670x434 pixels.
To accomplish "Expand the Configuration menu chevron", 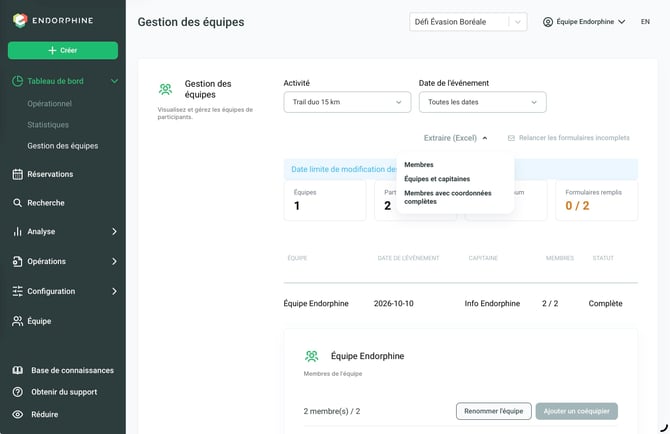I will pyautogui.click(x=114, y=291).
